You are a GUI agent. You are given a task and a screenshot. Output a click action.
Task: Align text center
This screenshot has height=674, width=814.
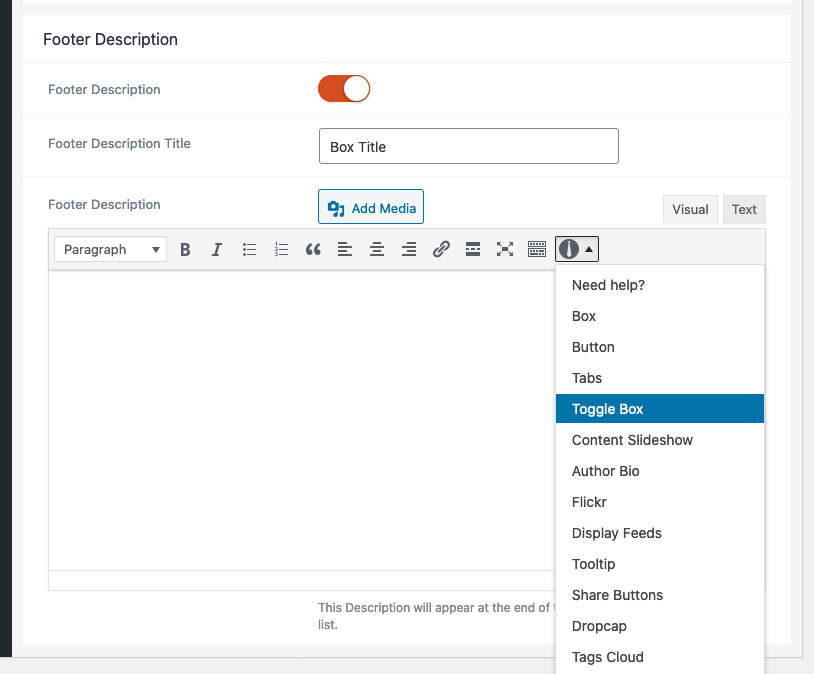pos(377,250)
